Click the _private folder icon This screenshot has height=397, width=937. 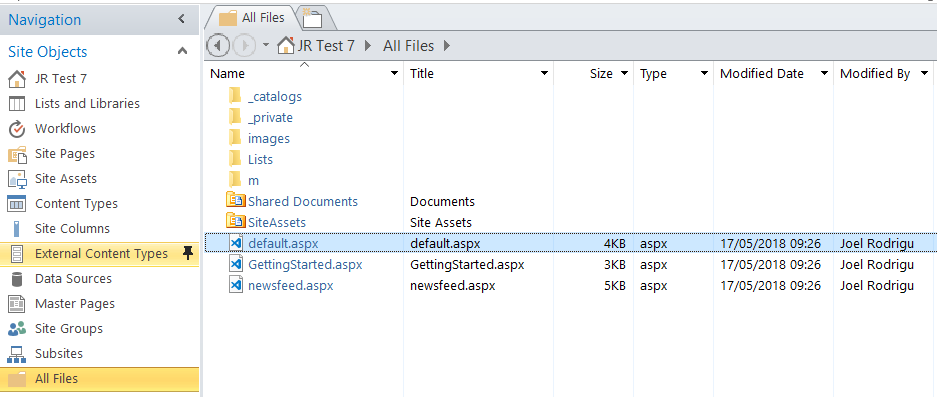coord(235,117)
